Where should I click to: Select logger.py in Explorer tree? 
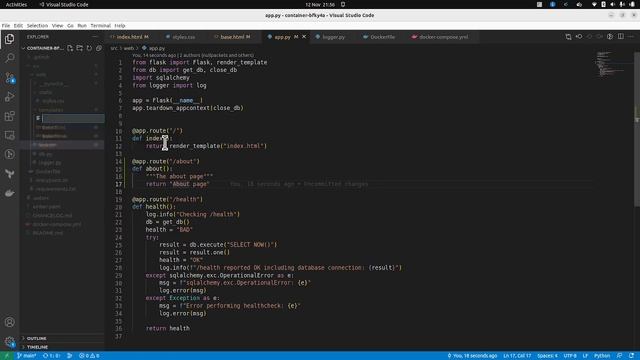(49, 162)
